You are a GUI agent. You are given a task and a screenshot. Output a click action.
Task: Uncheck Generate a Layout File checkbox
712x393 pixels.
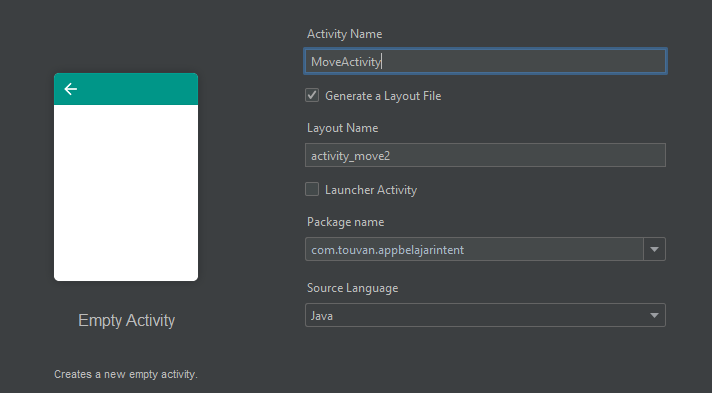[312, 95]
